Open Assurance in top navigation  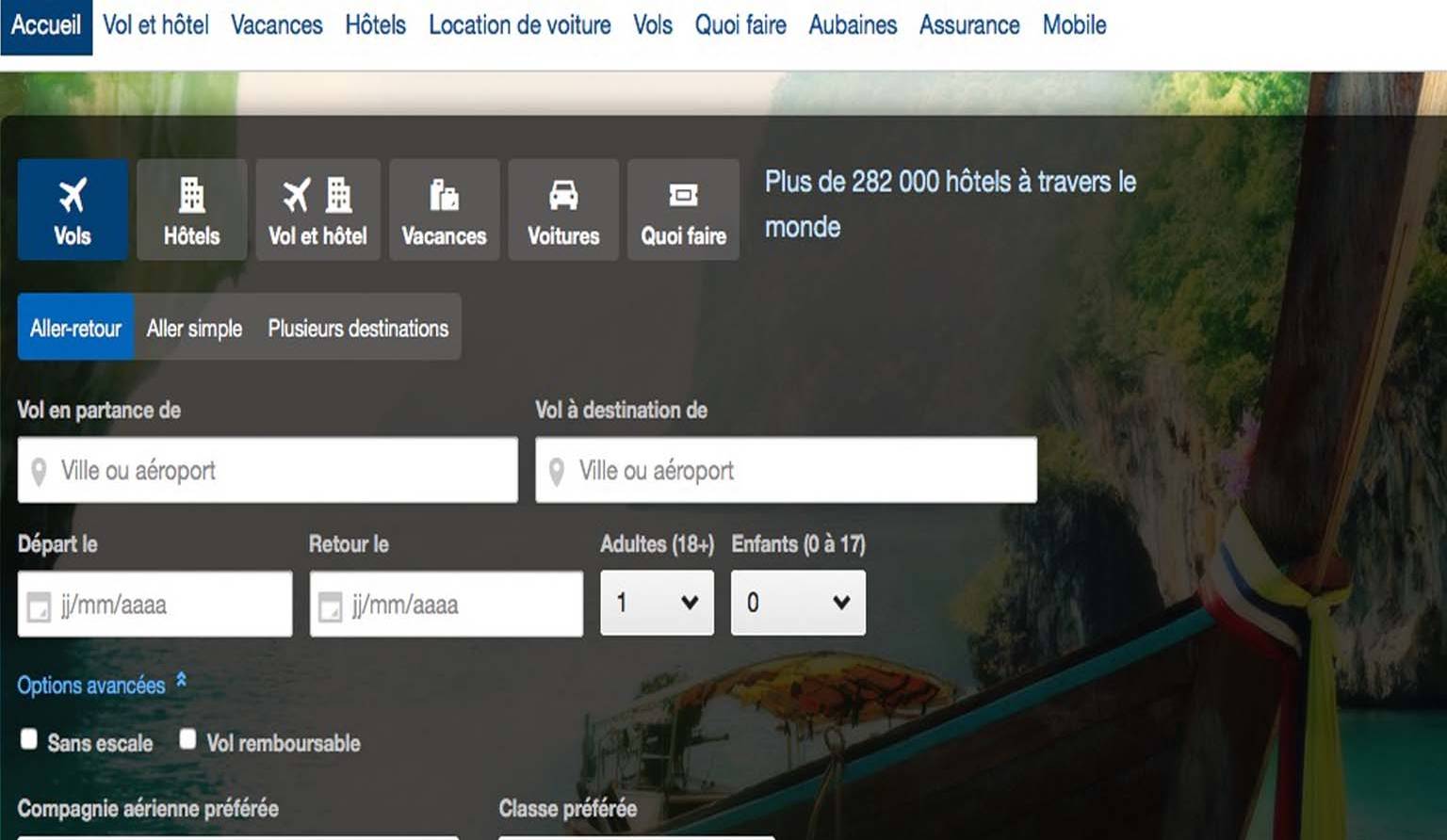coord(969,25)
